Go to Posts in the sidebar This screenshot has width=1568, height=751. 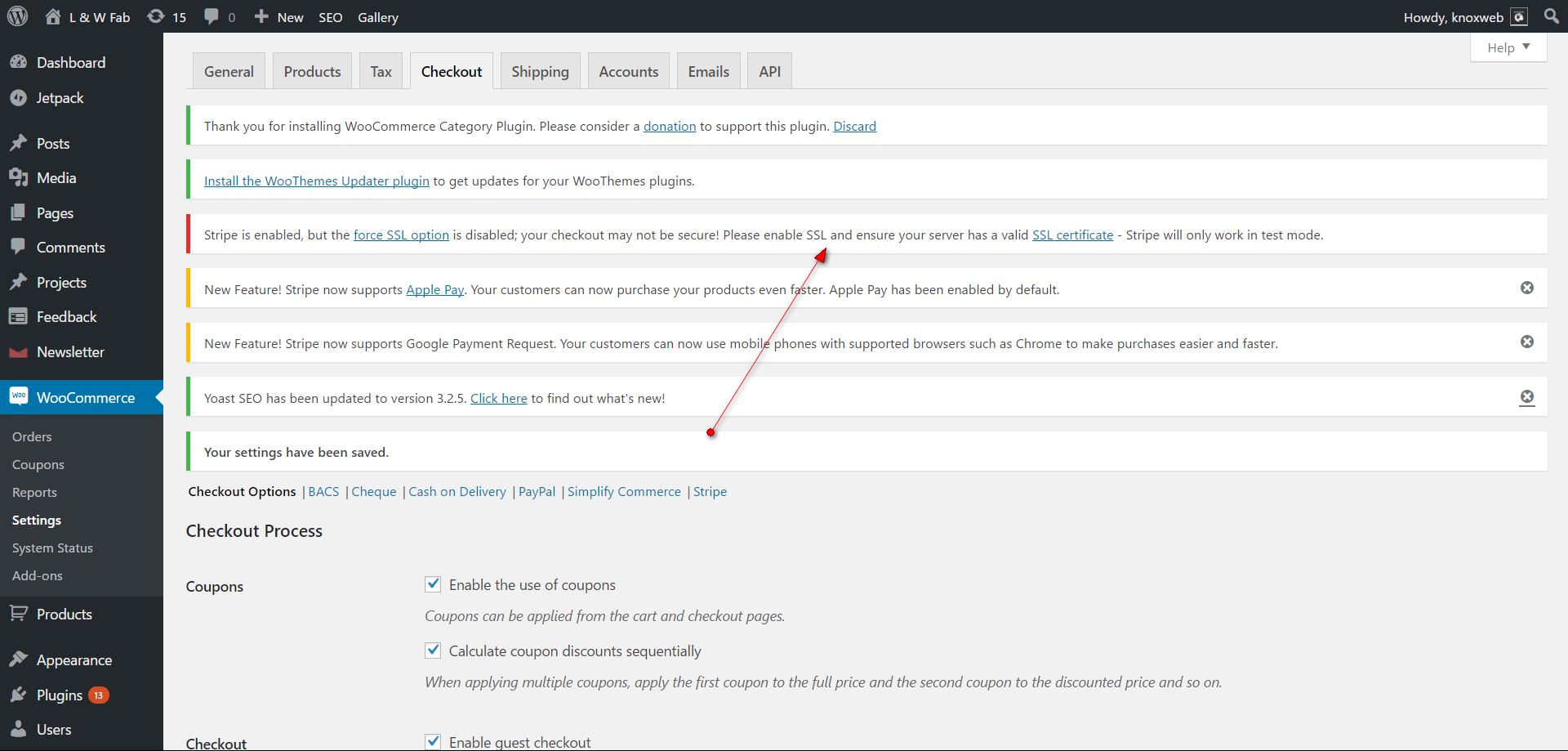pos(53,144)
